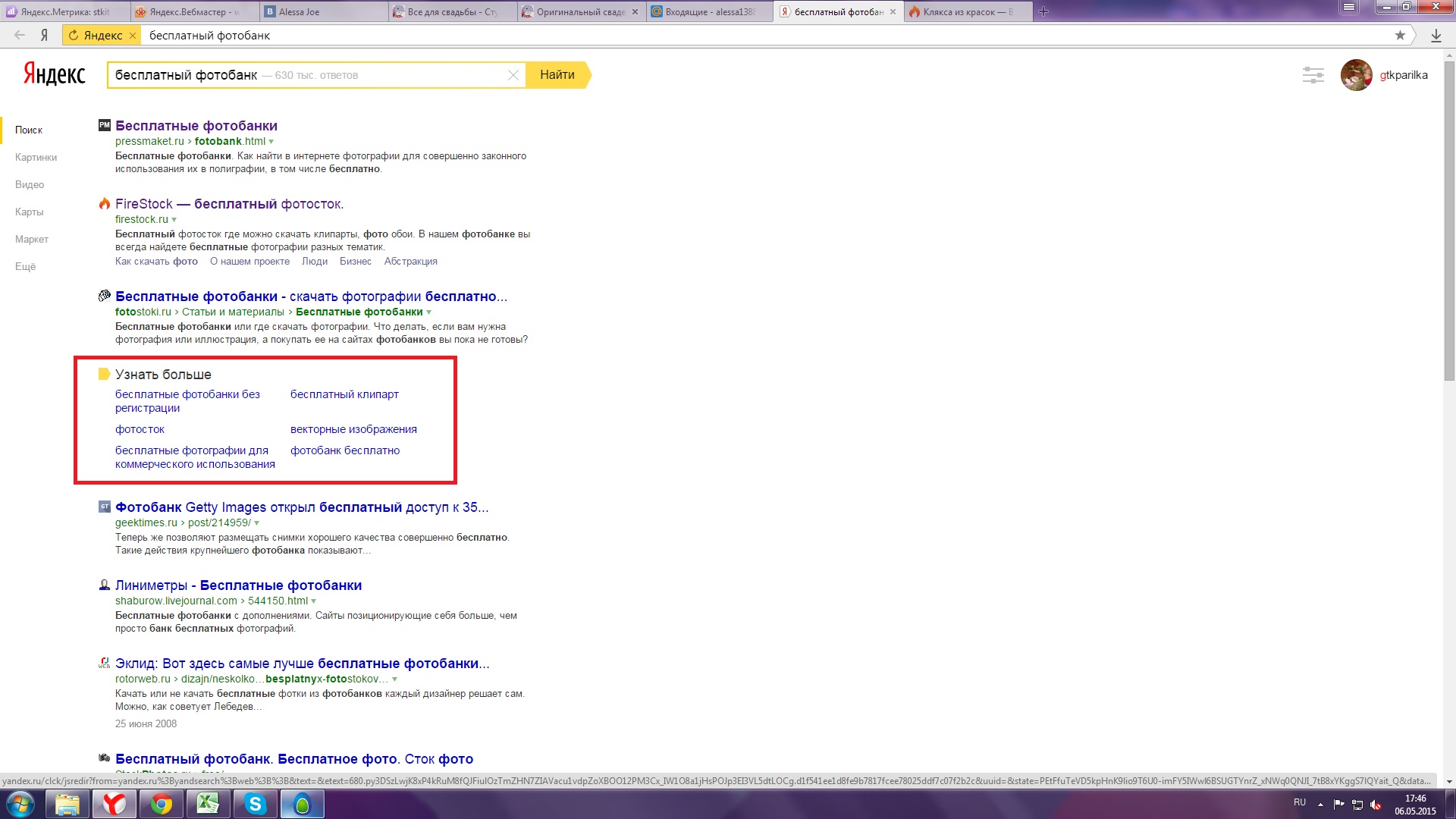Click Яндекс site info button in address bar
Image resolution: width=1456 pixels, height=819 pixels.
[x=102, y=35]
